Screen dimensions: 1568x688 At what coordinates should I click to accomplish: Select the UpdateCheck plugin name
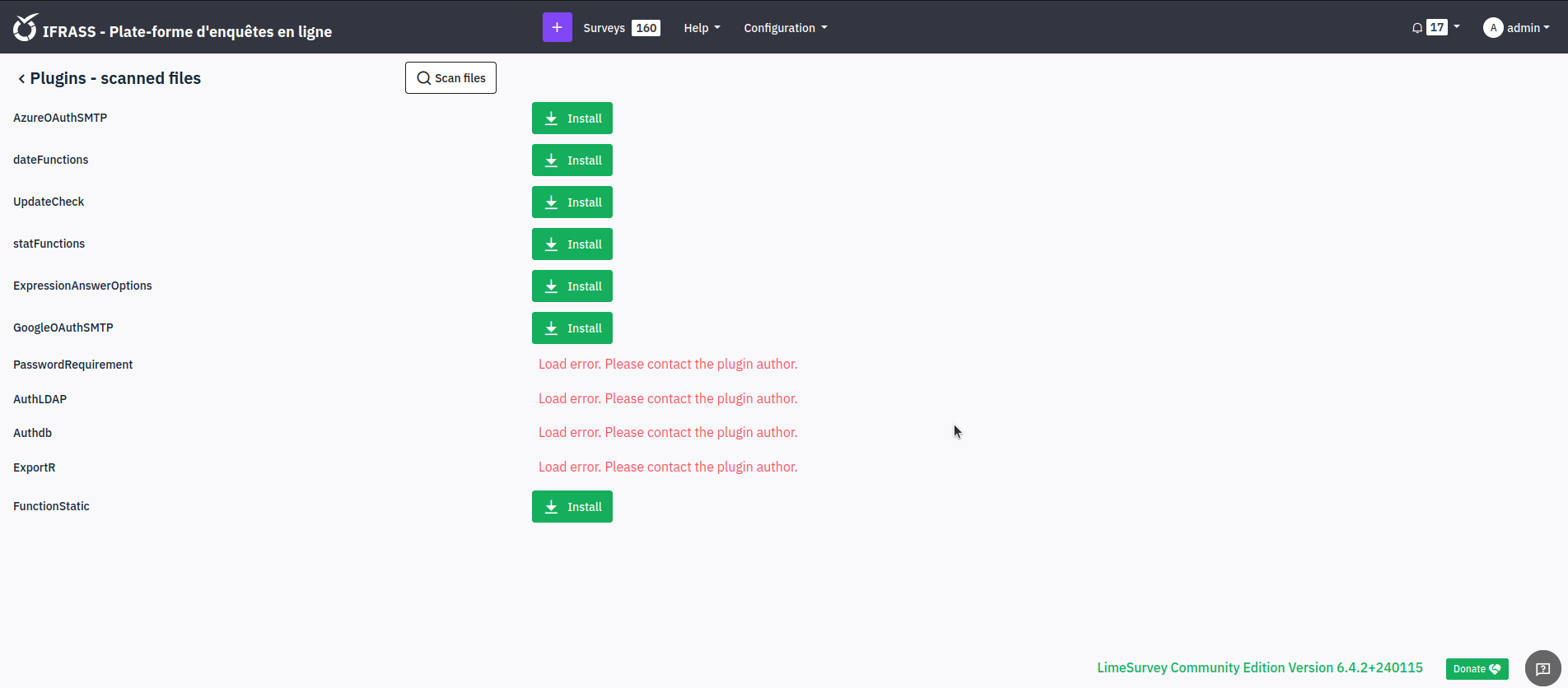49,202
